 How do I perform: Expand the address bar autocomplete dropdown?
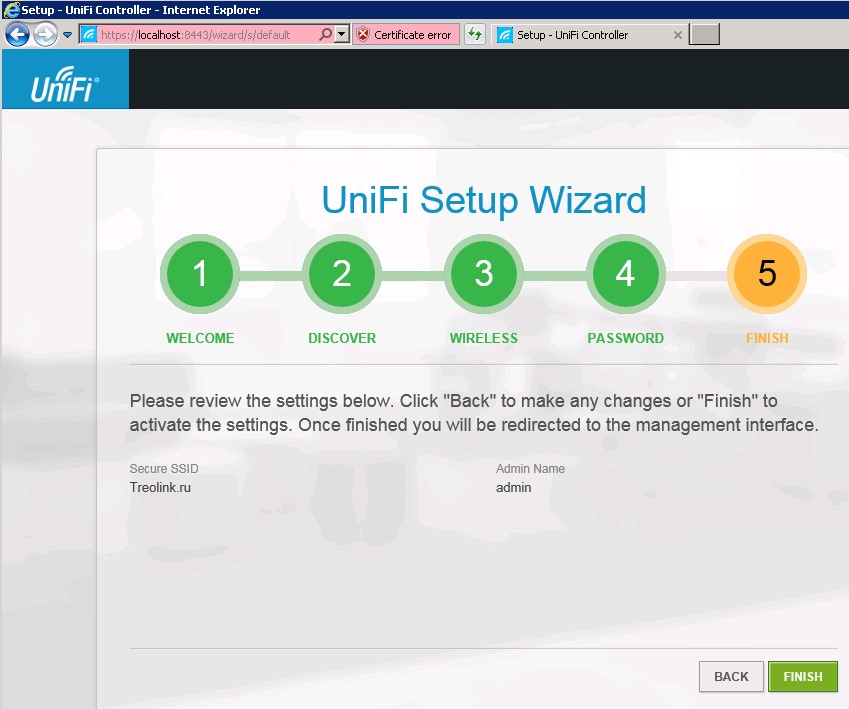[341, 35]
